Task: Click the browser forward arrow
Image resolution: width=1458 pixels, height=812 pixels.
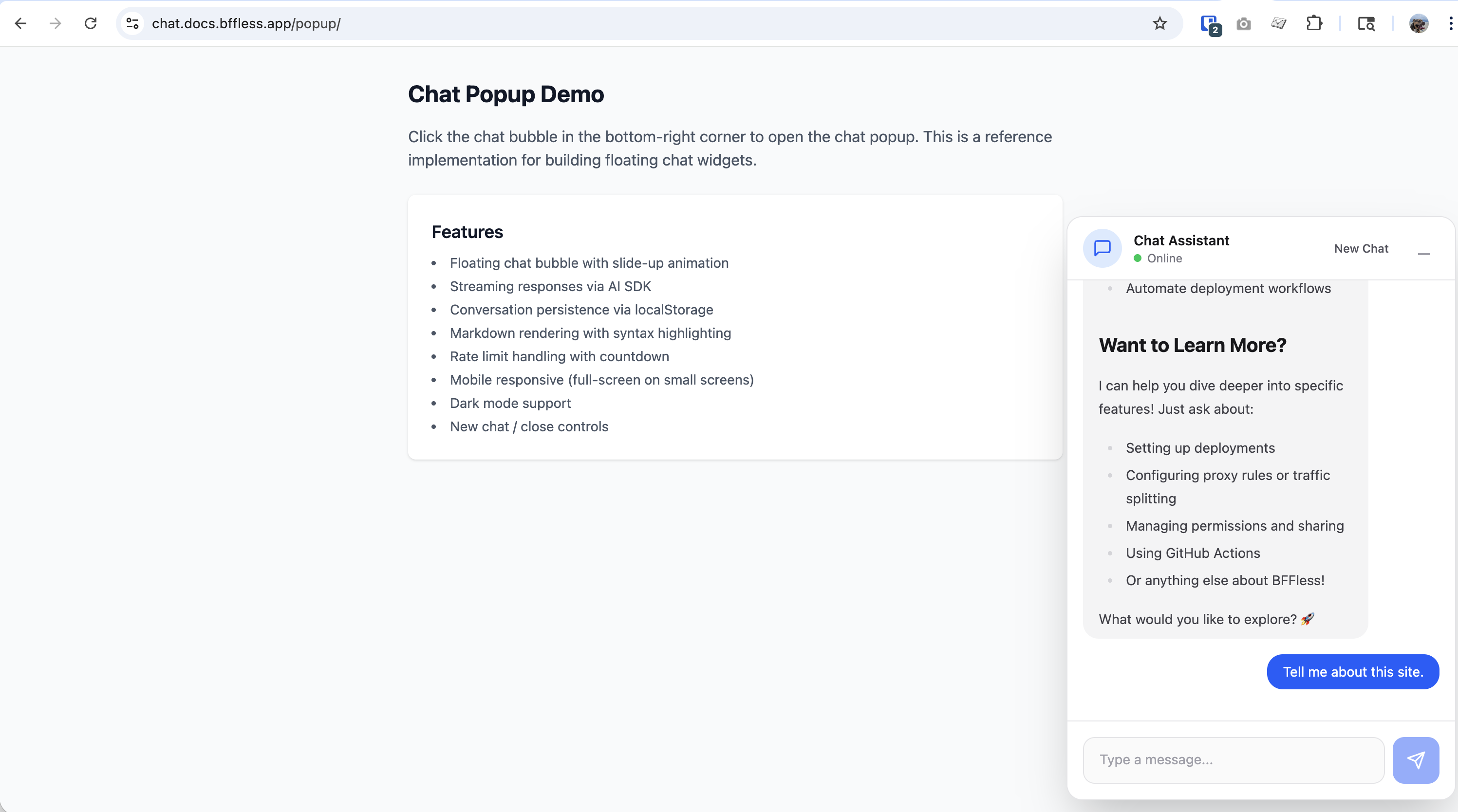Action: click(56, 23)
